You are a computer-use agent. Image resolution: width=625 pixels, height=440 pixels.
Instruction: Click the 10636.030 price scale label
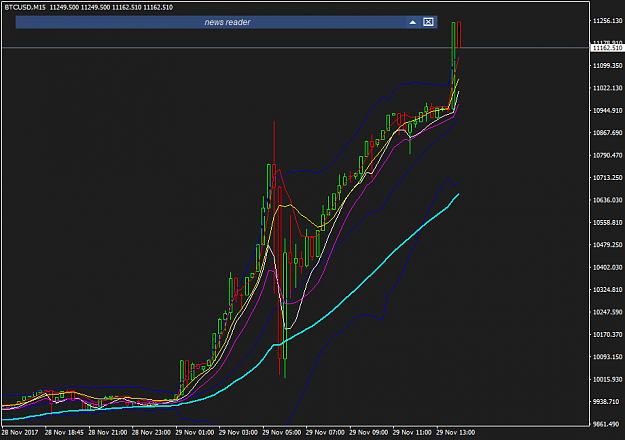coord(607,200)
